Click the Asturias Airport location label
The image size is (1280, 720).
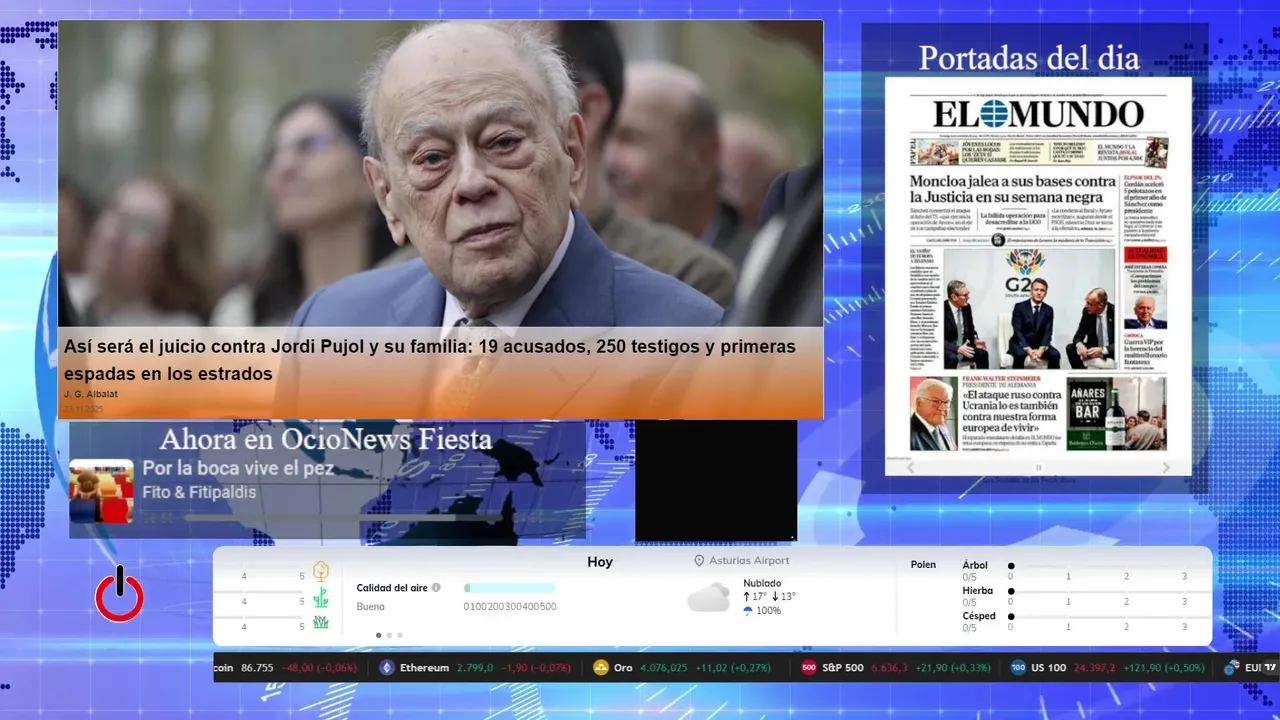(749, 561)
